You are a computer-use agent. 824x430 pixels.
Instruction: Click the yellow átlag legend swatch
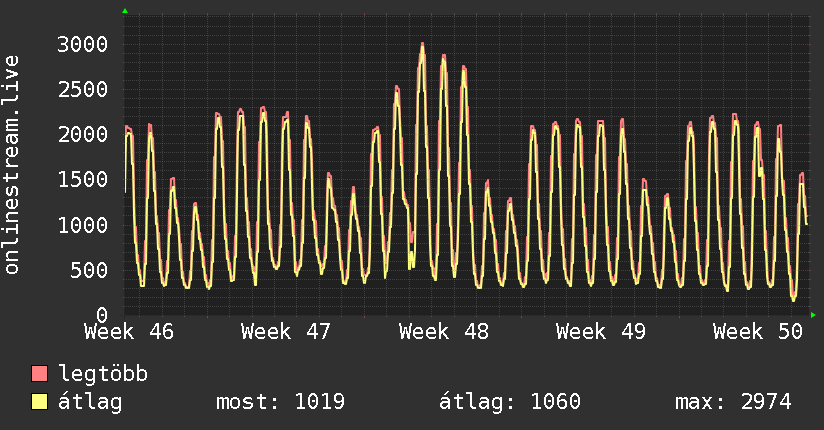[39, 402]
